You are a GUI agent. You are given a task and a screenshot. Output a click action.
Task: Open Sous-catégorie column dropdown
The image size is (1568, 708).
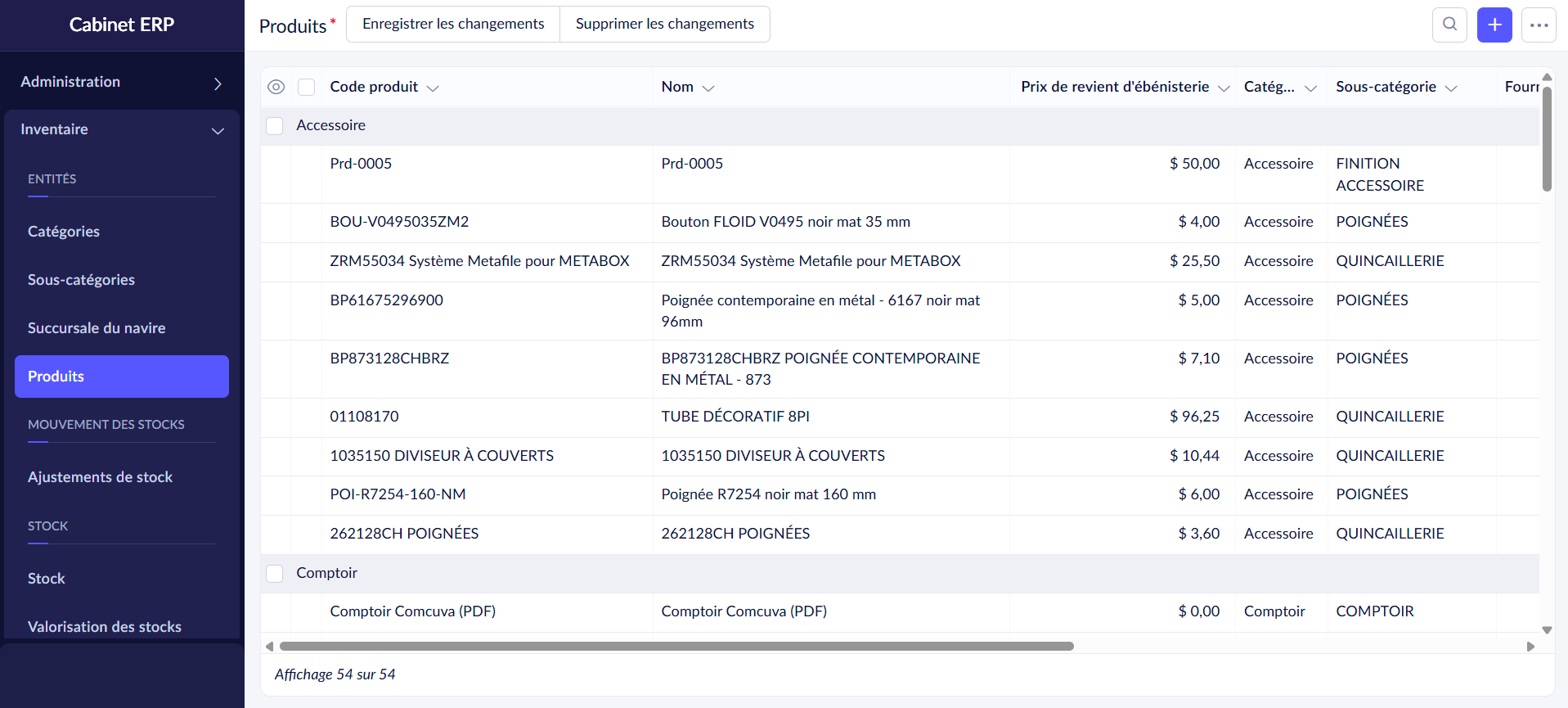pyautogui.click(x=1451, y=88)
